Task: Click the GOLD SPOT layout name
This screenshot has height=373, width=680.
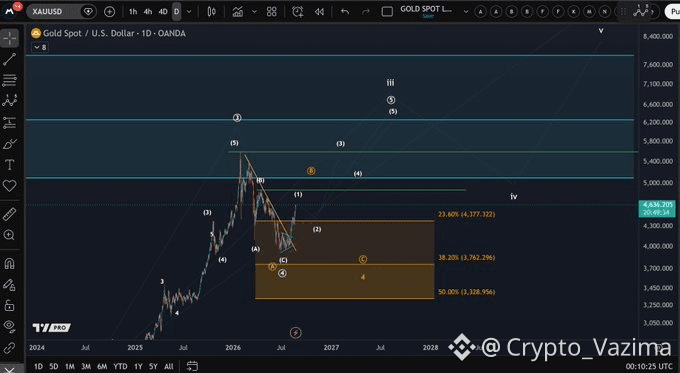Action: pos(426,9)
